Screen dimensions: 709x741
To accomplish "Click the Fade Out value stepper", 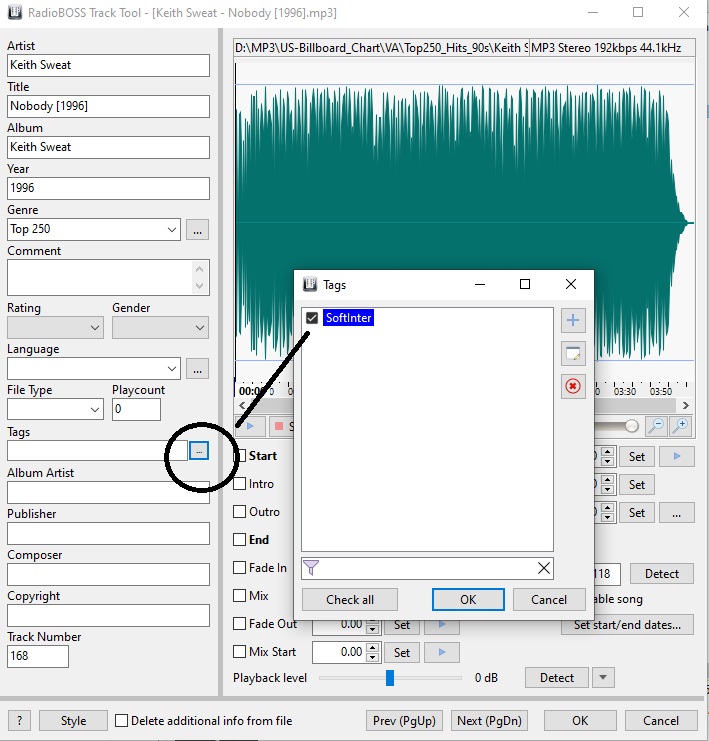I will (373, 625).
